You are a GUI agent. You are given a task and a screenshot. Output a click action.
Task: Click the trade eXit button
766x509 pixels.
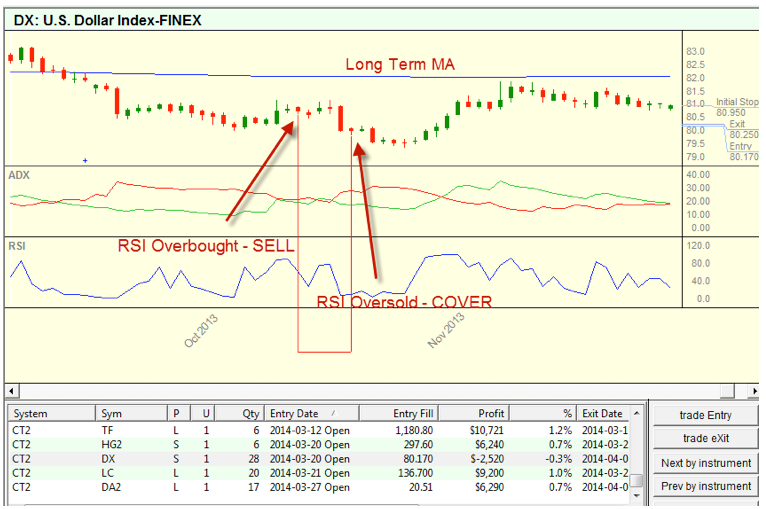pos(705,438)
